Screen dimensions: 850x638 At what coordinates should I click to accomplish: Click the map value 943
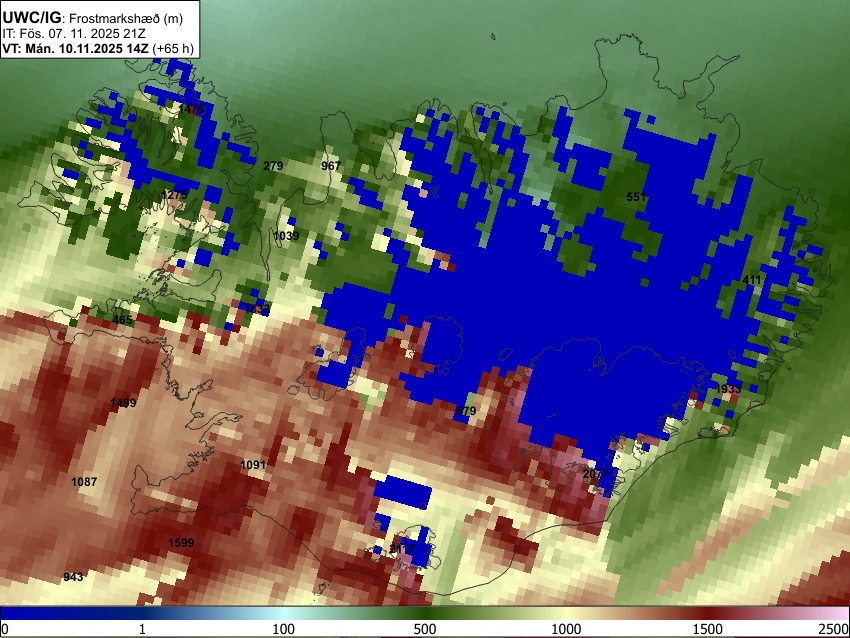pos(73,577)
